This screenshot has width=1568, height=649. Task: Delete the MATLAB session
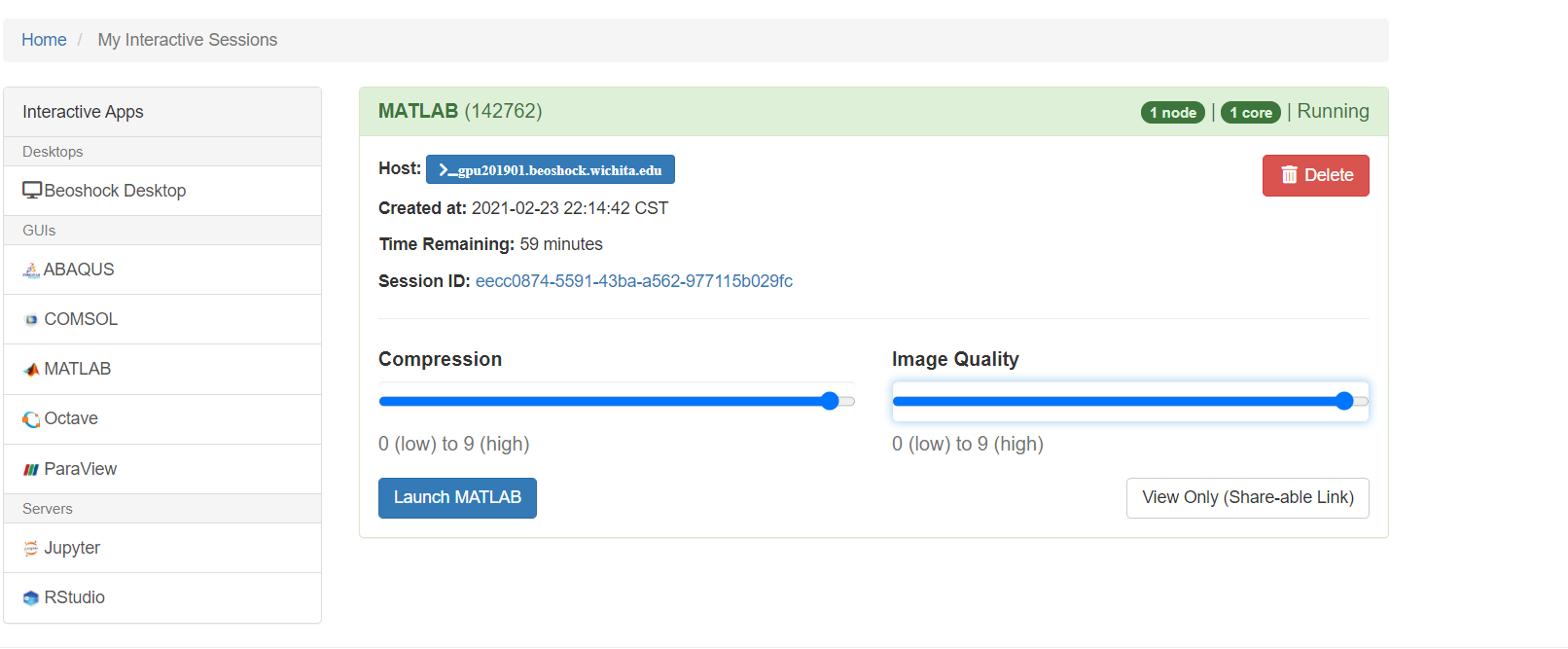click(1315, 175)
